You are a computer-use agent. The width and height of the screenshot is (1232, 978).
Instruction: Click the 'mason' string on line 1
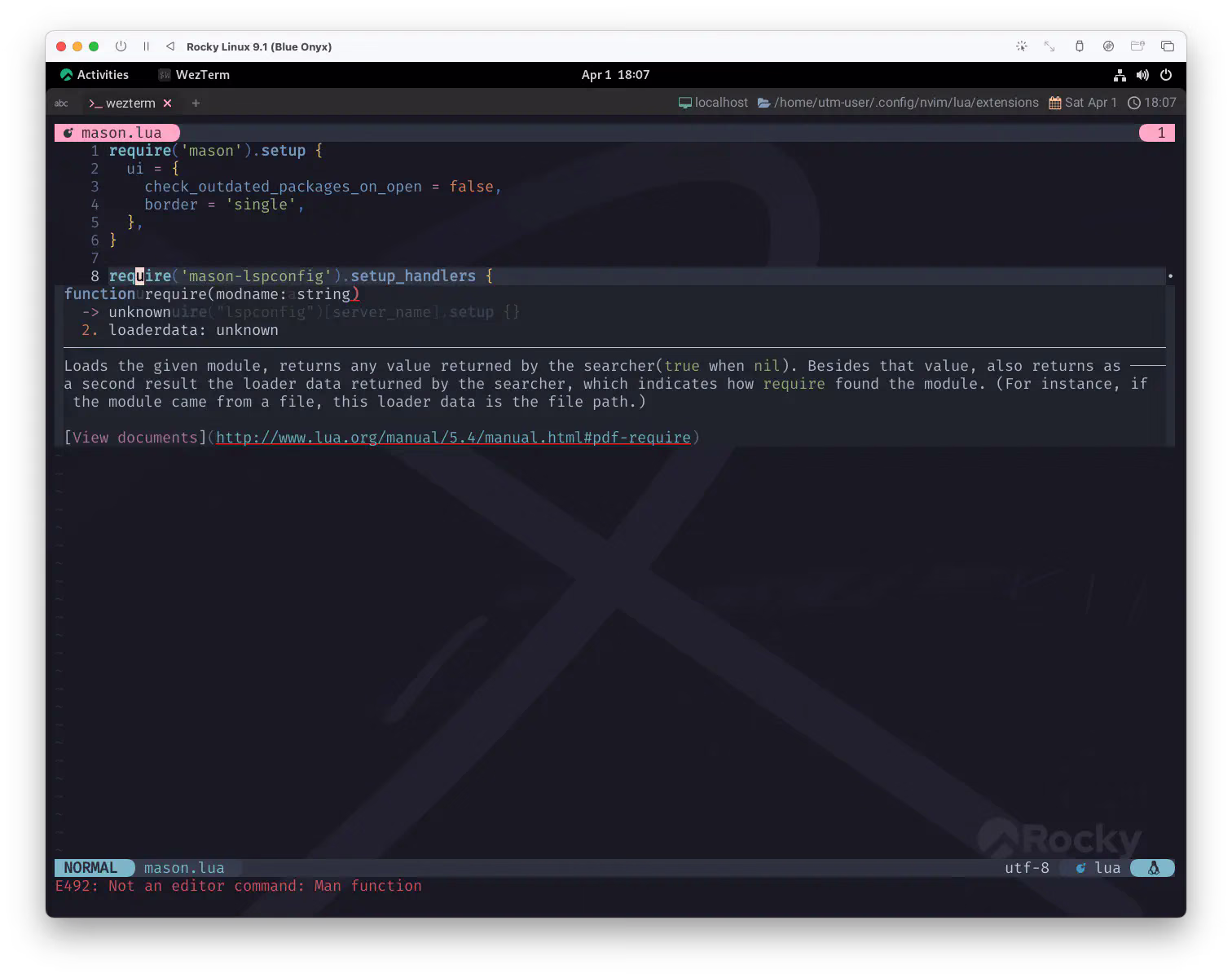(x=211, y=151)
